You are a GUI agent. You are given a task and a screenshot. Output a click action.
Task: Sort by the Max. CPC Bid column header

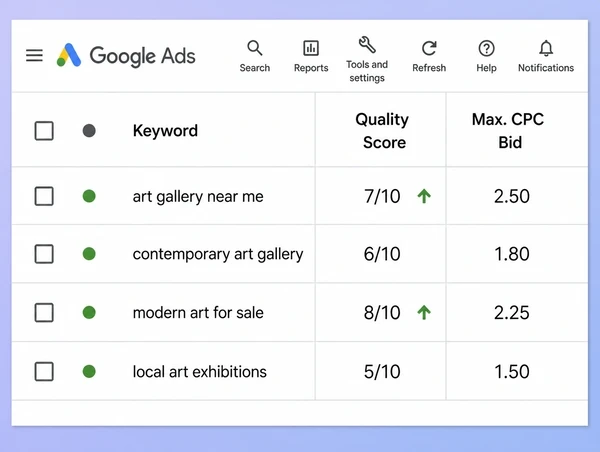(x=508, y=131)
